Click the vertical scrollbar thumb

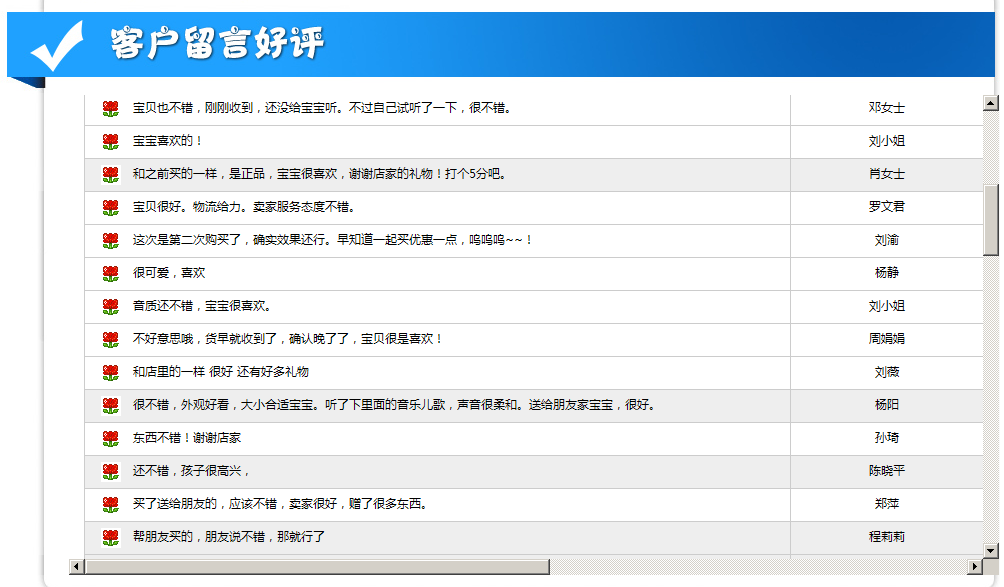[990, 220]
